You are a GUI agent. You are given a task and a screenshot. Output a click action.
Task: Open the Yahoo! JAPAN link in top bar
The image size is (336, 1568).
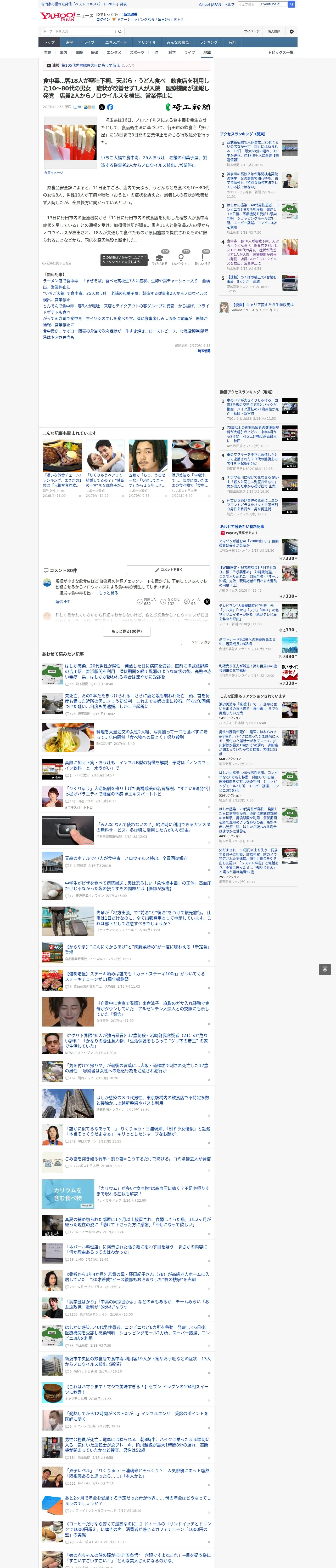coord(210,4)
